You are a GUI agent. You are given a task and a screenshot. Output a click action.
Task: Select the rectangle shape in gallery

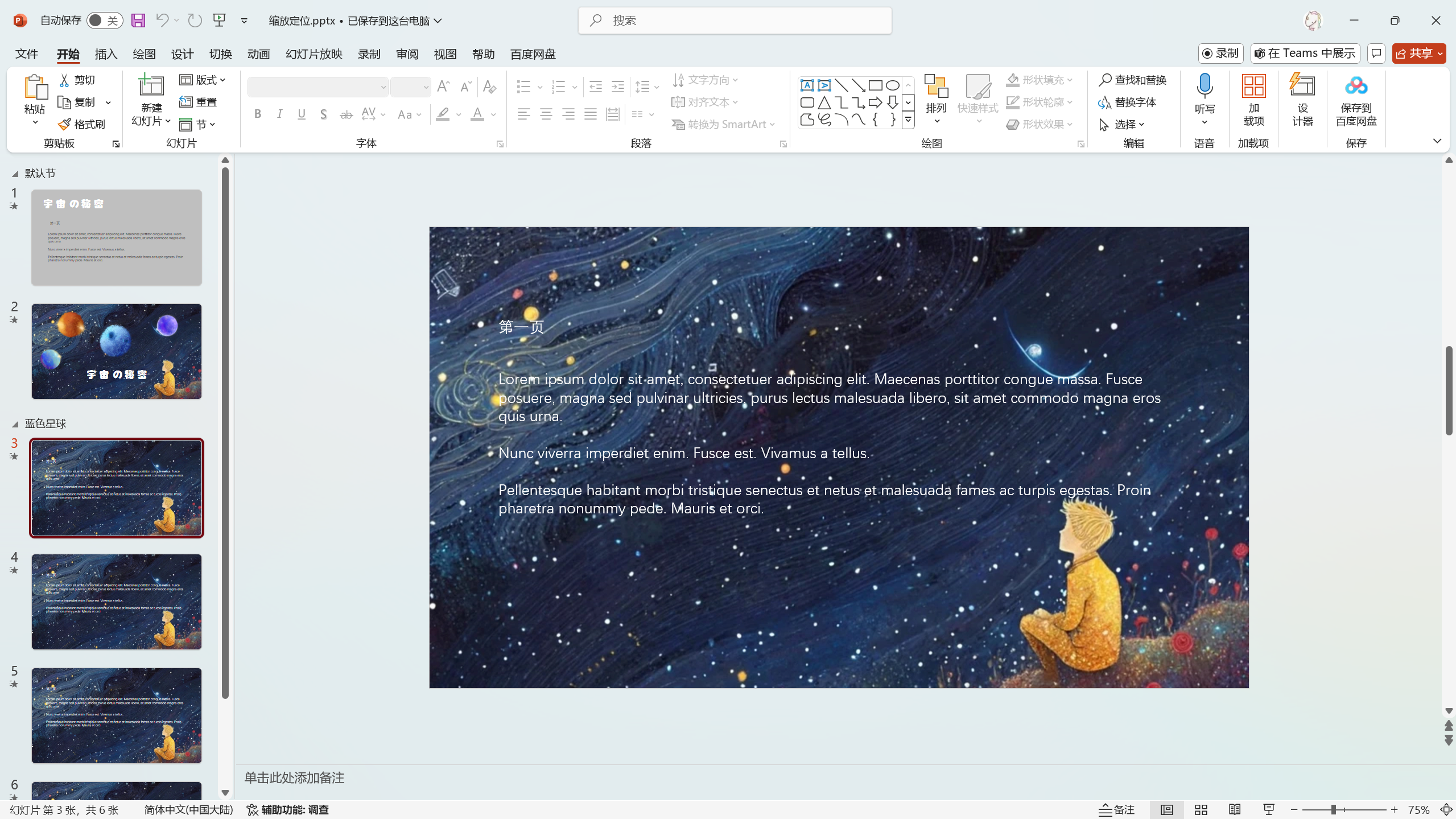pos(876,85)
